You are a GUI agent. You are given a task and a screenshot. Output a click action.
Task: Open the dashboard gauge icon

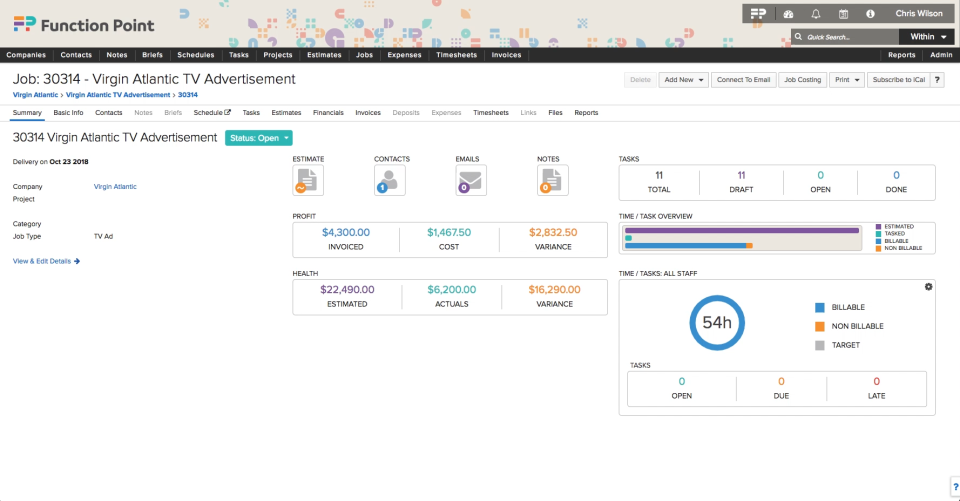789,13
